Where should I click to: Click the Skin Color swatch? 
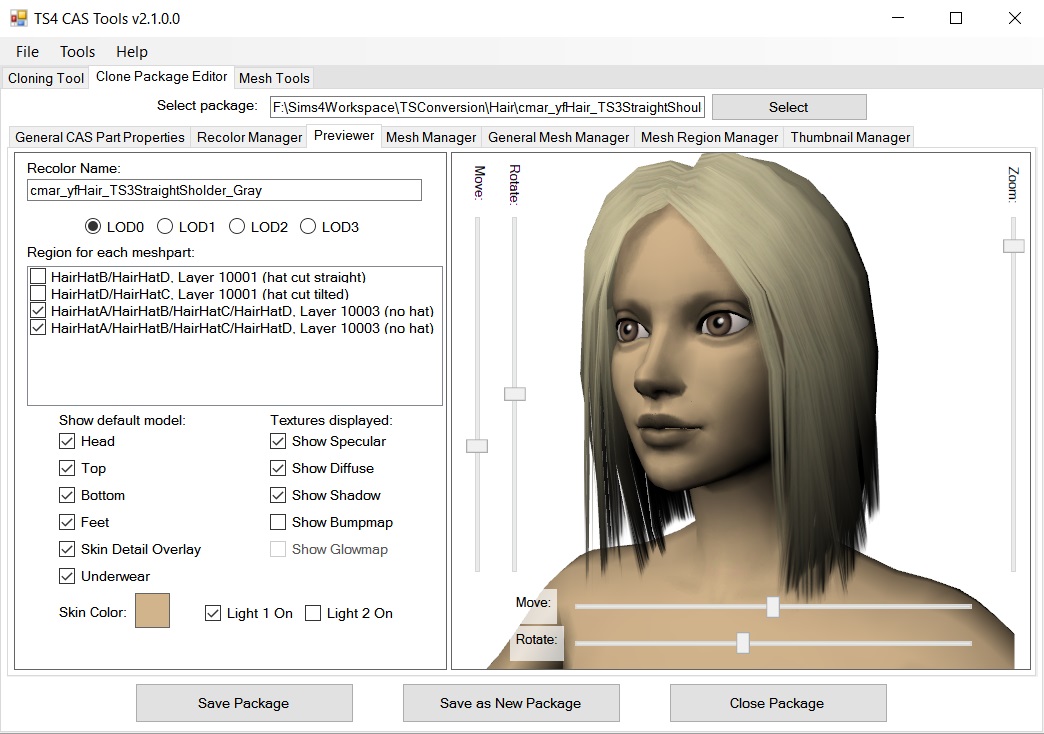(x=153, y=611)
